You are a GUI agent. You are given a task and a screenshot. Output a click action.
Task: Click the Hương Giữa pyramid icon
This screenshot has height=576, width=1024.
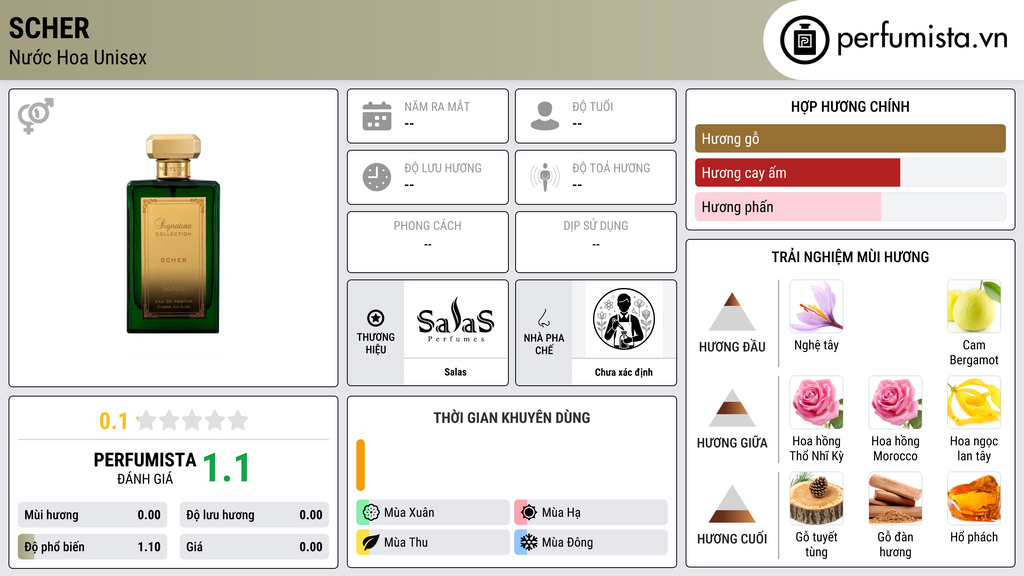point(732,408)
